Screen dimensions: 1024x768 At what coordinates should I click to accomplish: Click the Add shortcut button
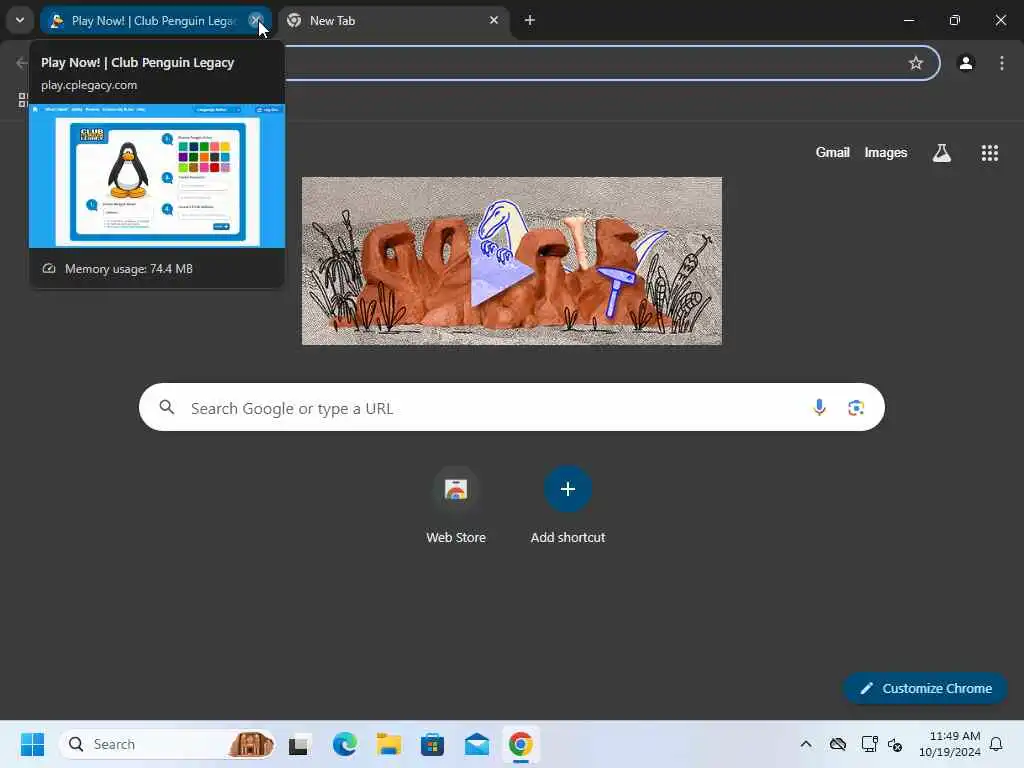pyautogui.click(x=568, y=505)
